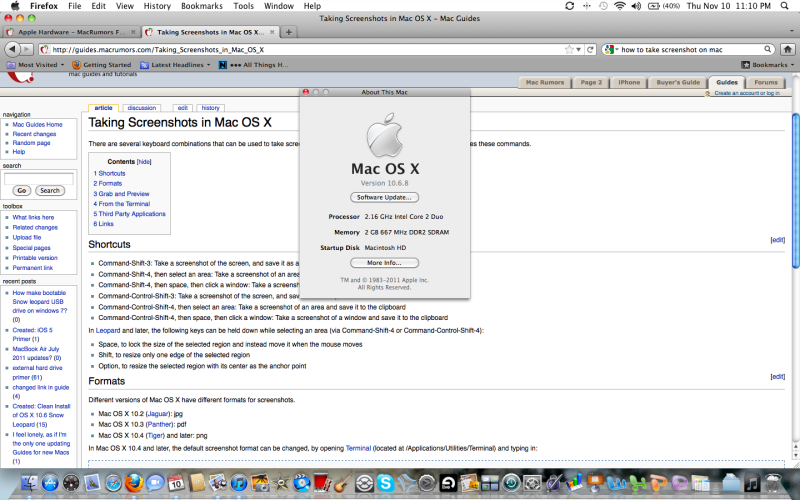Open the Bookmarks toolbar dropdown
800x500 pixels.
point(767,65)
